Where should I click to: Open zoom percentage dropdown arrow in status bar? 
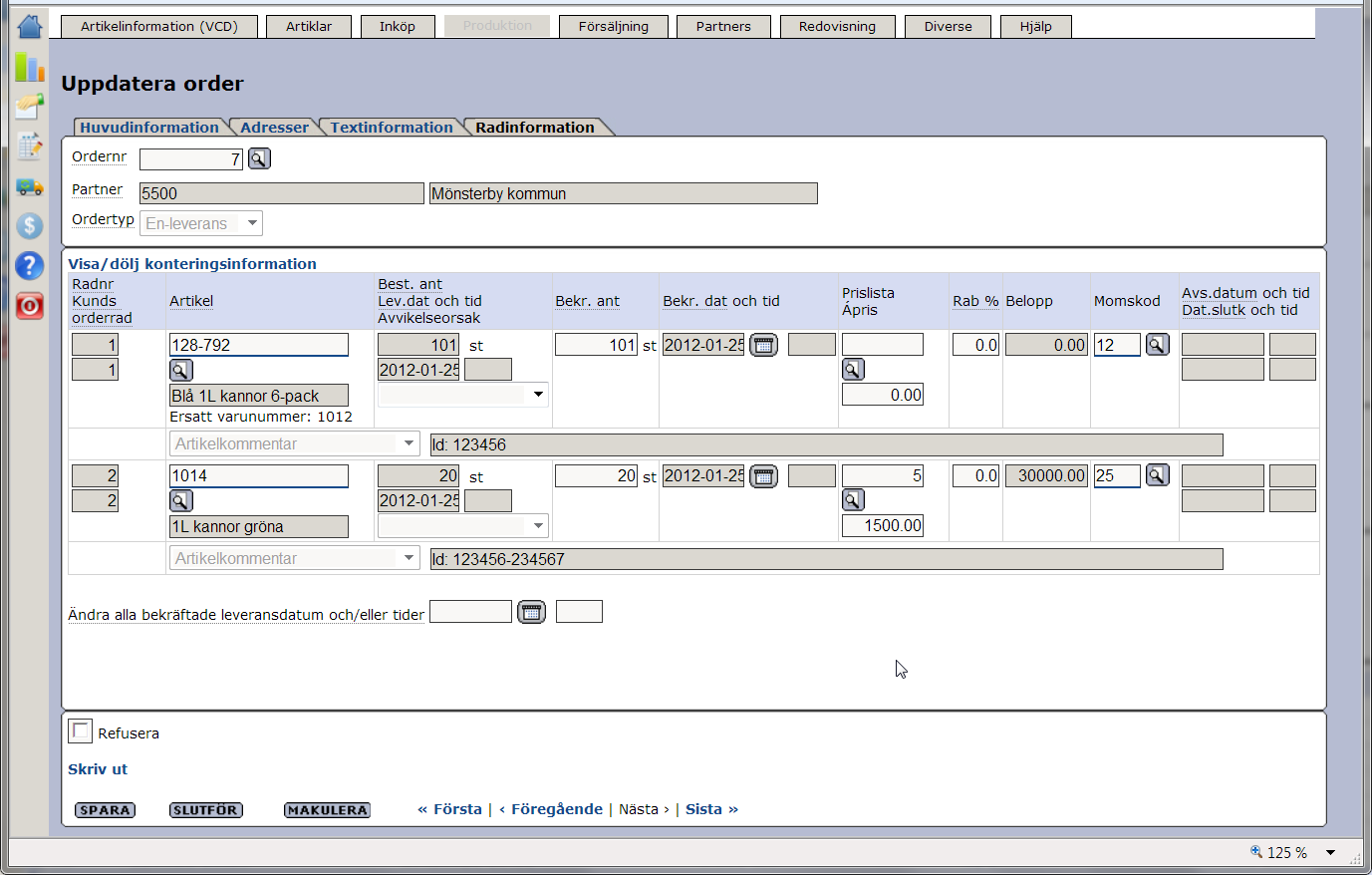click(1330, 852)
